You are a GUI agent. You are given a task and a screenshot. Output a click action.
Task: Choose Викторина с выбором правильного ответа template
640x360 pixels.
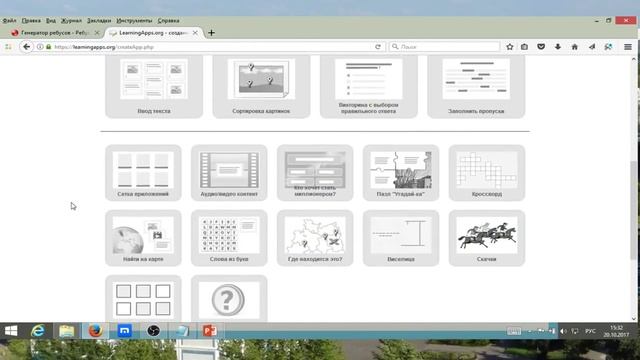tap(369, 87)
